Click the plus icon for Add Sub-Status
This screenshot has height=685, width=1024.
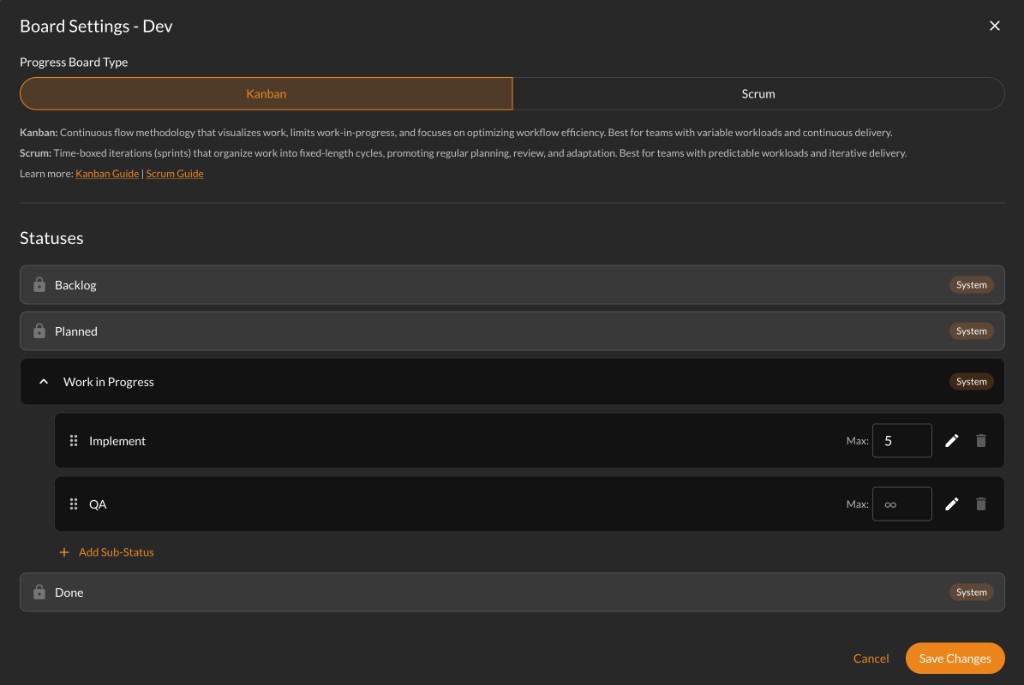click(x=64, y=552)
